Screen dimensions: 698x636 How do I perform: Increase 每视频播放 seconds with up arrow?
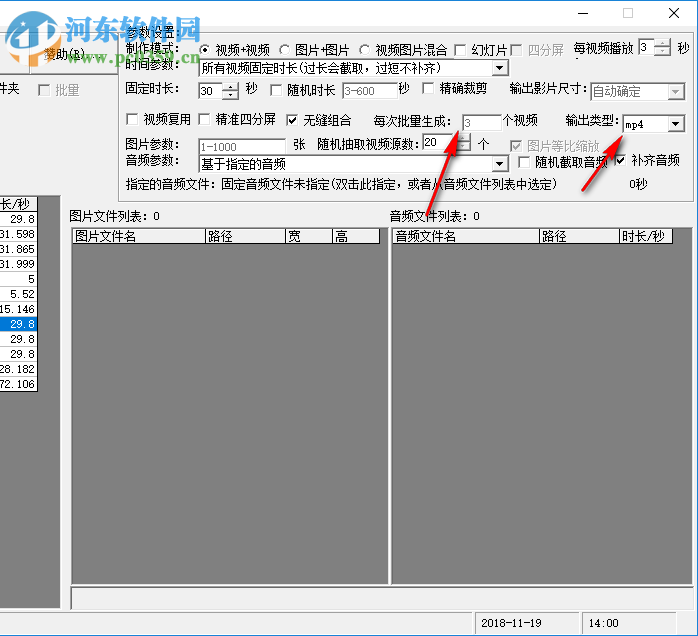point(662,43)
